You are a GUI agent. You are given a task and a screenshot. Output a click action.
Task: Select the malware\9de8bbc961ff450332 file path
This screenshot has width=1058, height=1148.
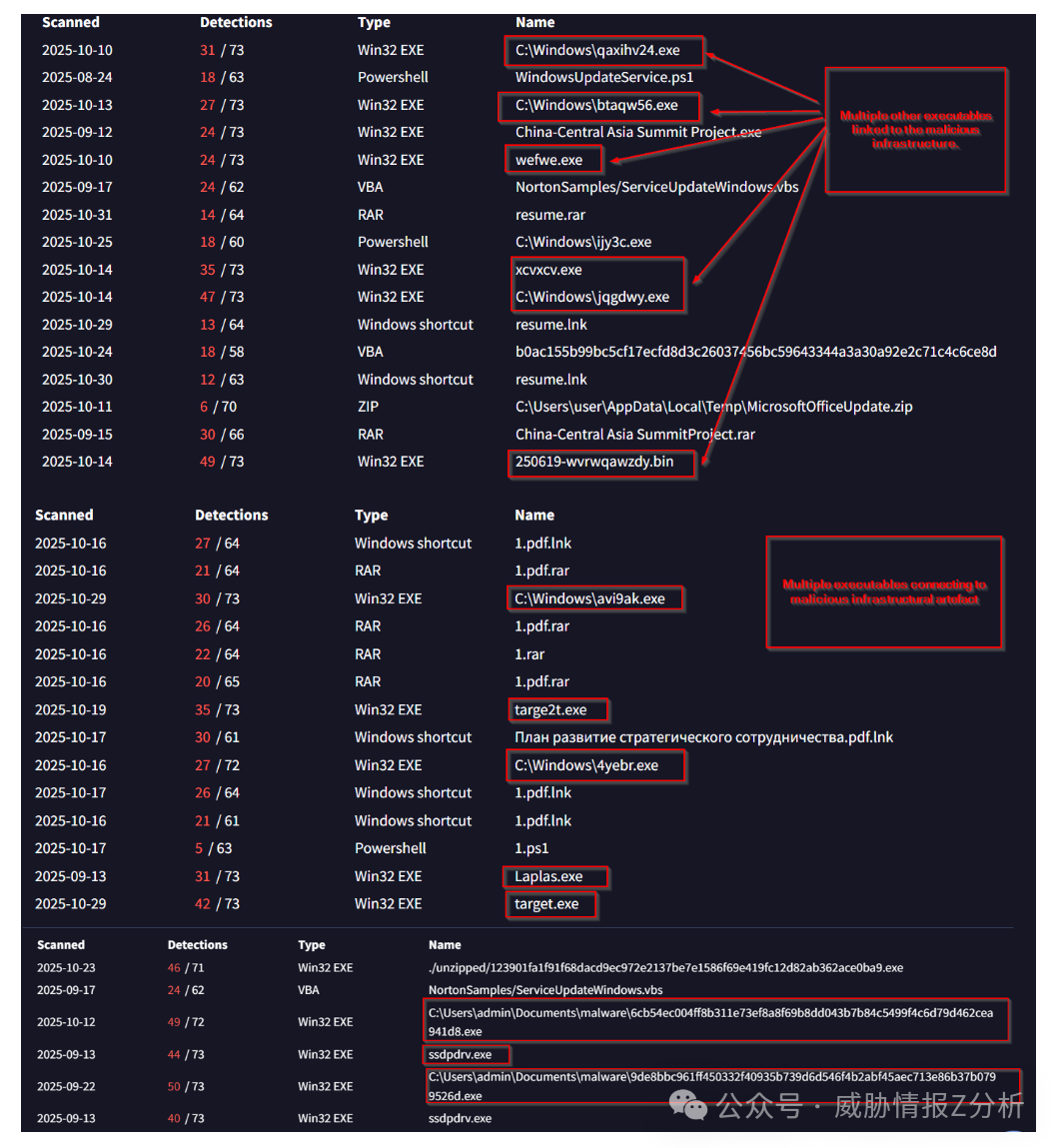point(712,1086)
